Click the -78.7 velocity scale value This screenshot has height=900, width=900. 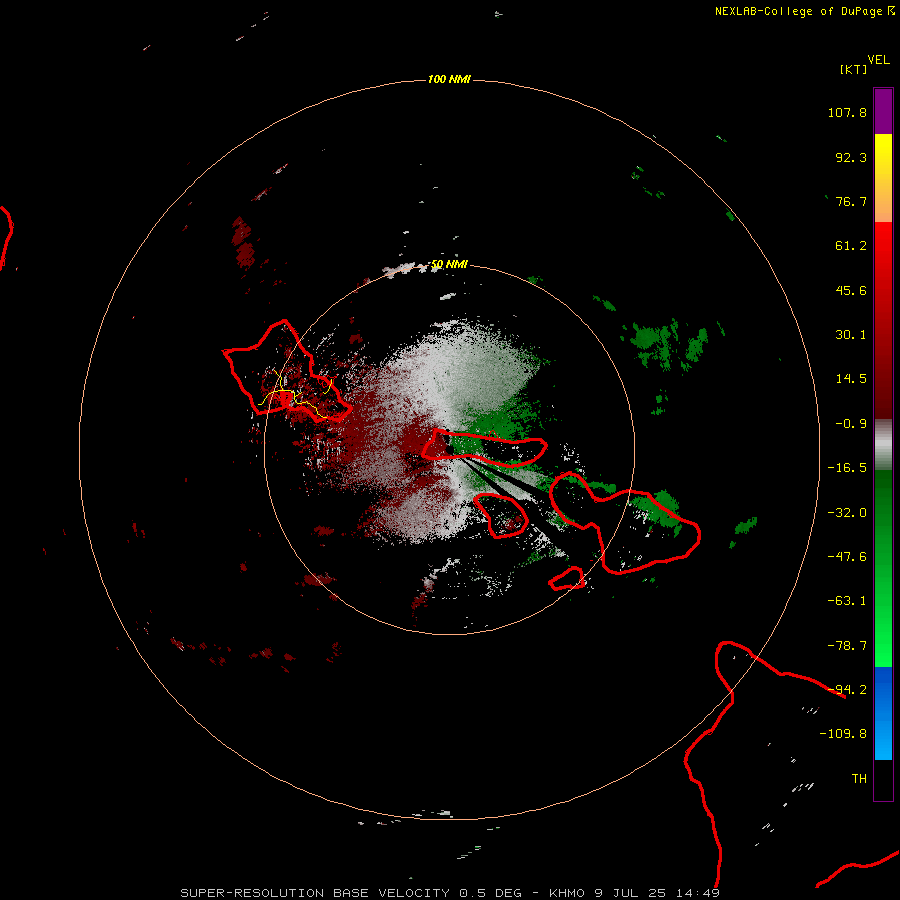coord(847,646)
